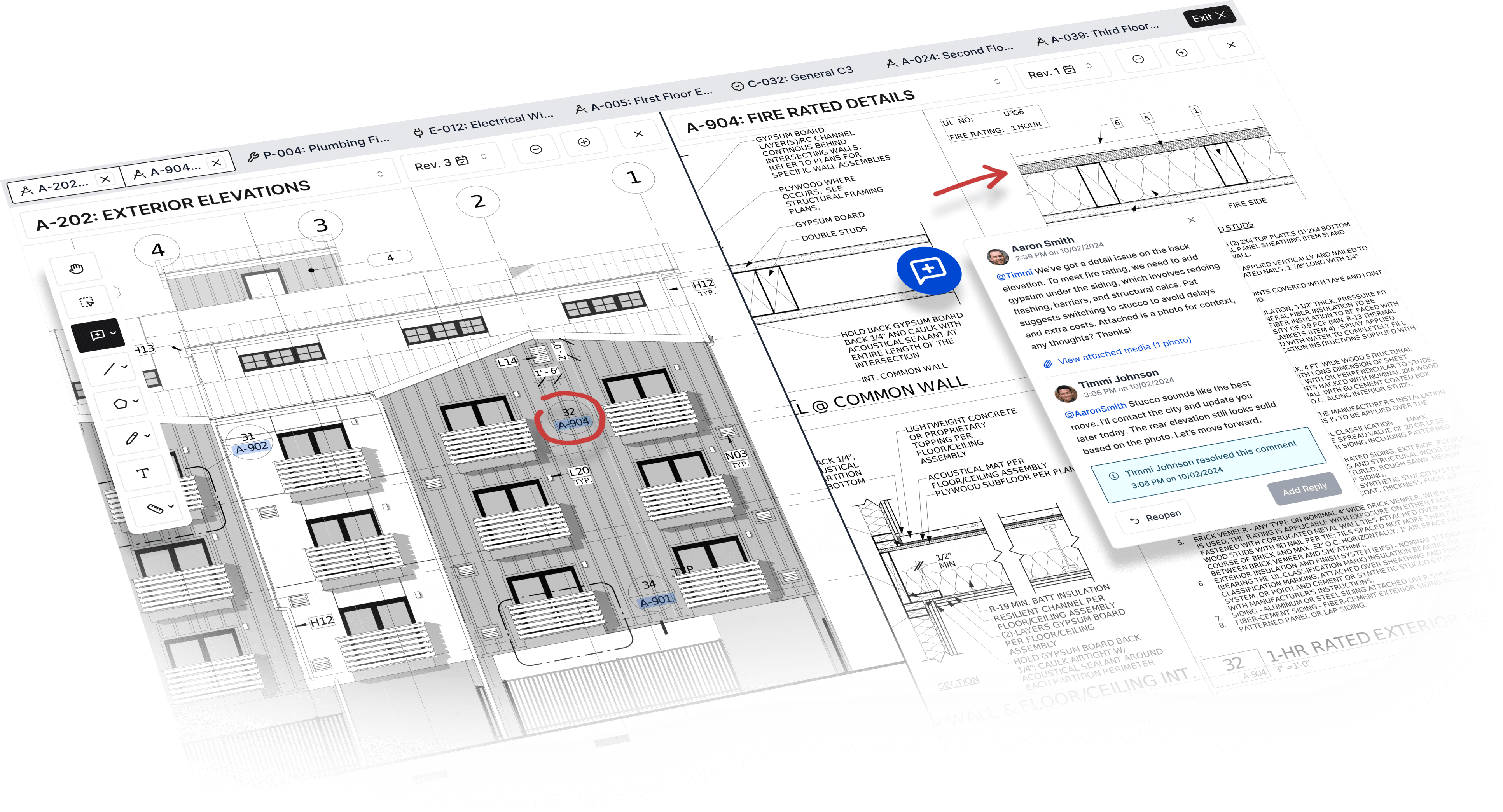
Task: Select the ruler measure tool
Action: (x=155, y=509)
